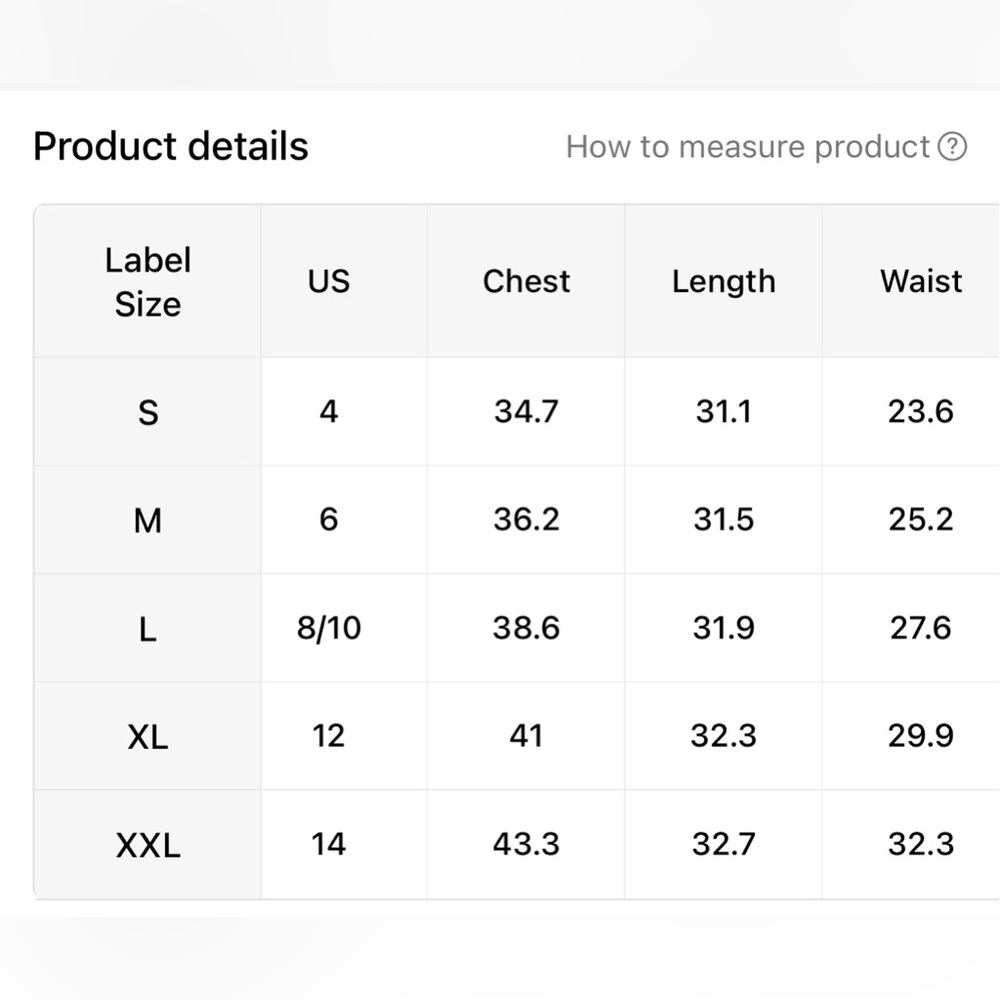Click the Product details heading

(x=171, y=147)
